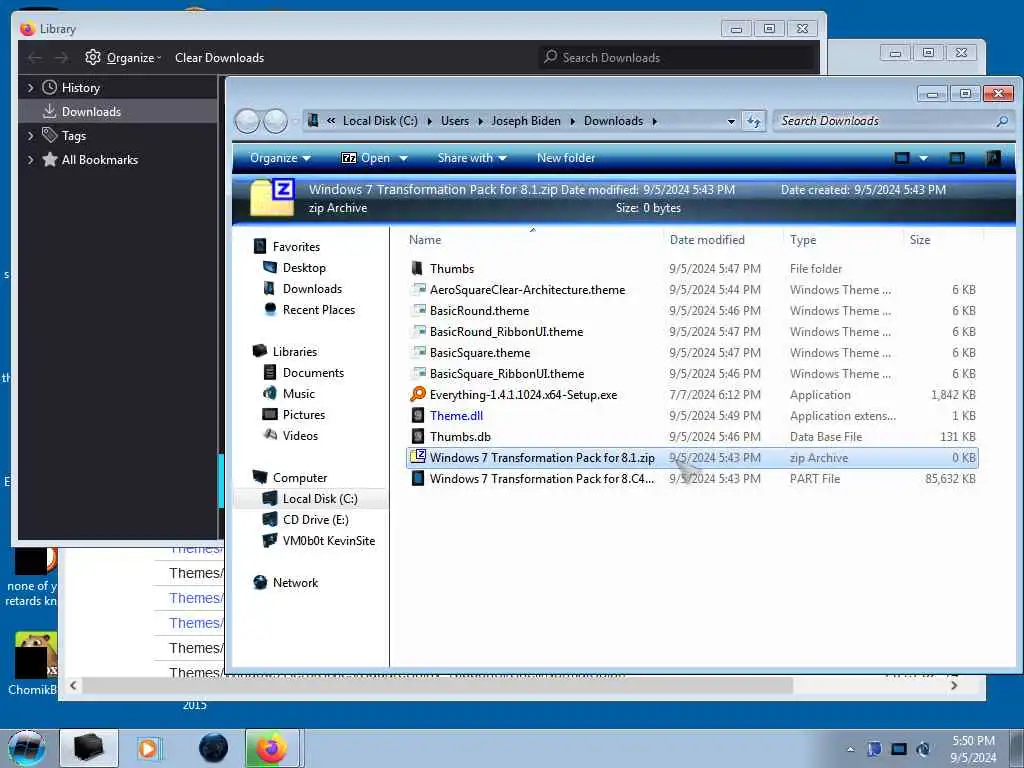1024x768 pixels.
Task: Click the taskbar clock showing 5:50 PM
Action: [973, 749]
